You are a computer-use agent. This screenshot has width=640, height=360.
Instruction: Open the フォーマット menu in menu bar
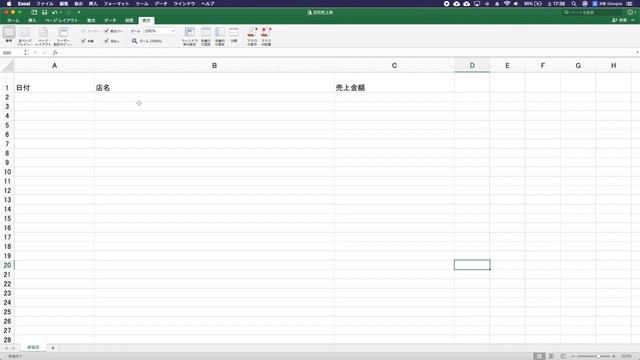116,4
